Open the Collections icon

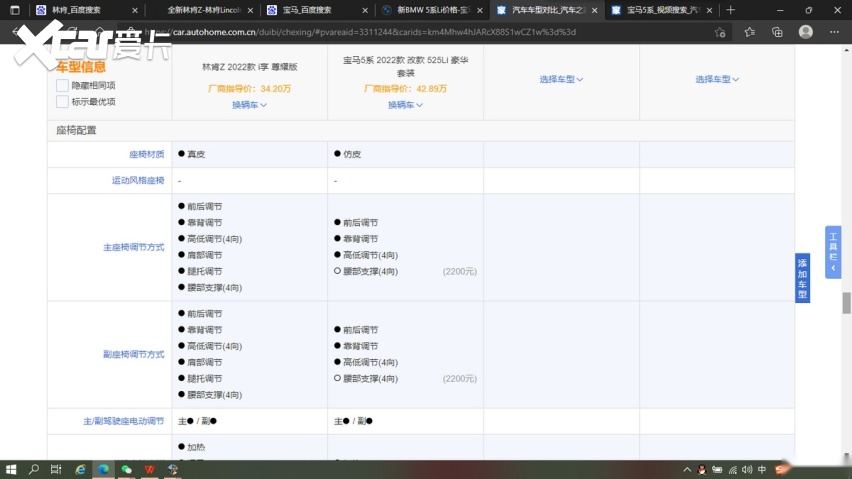[x=778, y=32]
